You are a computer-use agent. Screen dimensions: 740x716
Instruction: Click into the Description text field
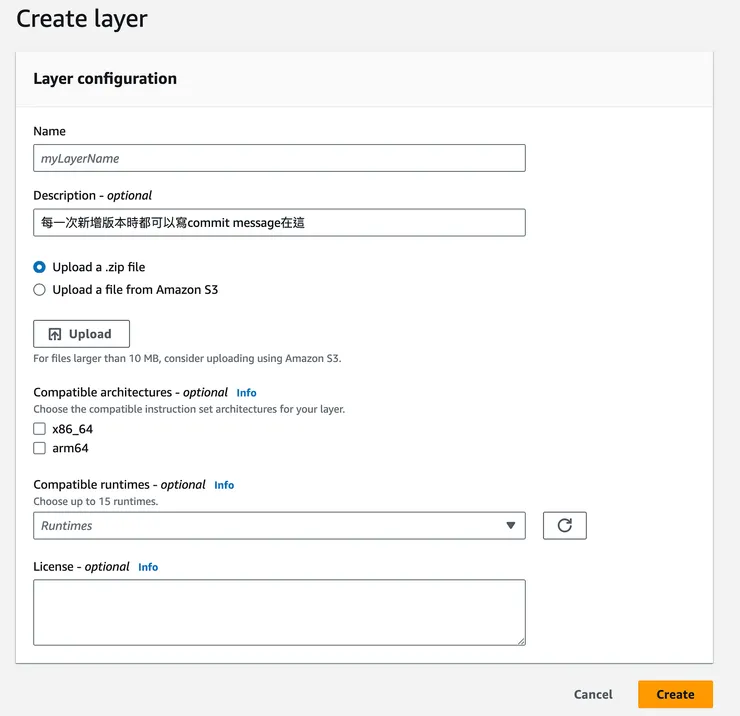(x=279, y=222)
